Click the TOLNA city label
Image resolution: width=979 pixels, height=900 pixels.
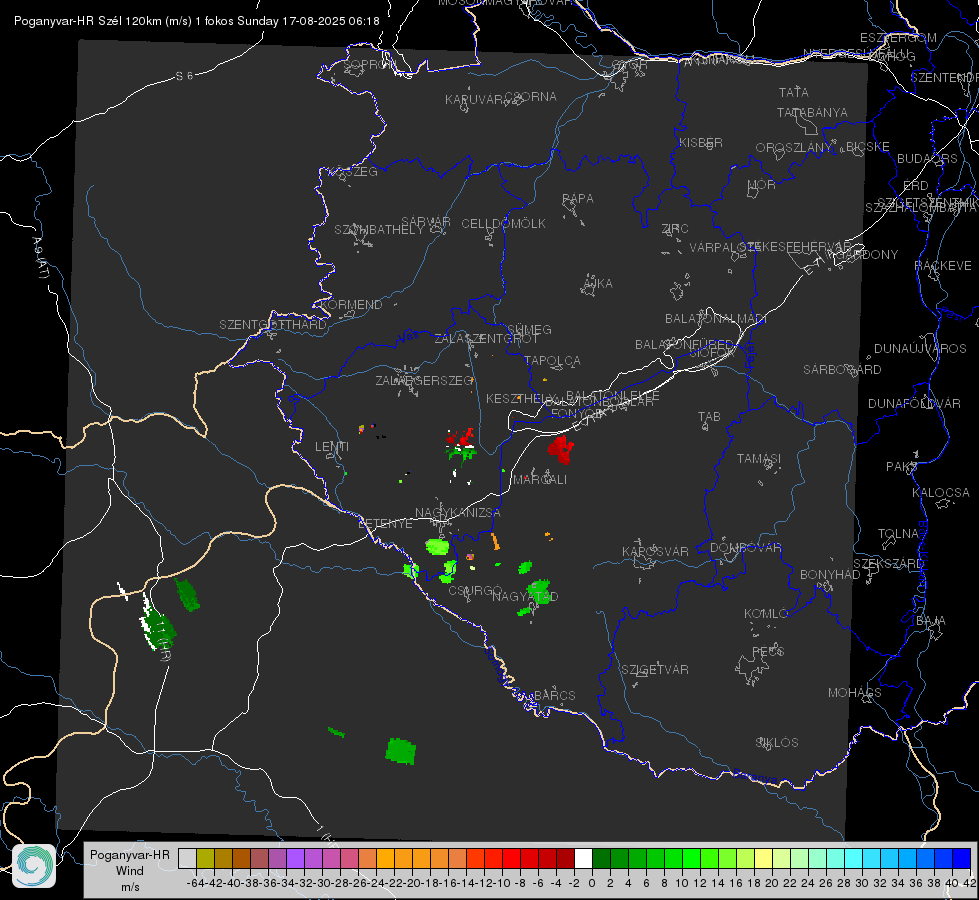pos(899,534)
